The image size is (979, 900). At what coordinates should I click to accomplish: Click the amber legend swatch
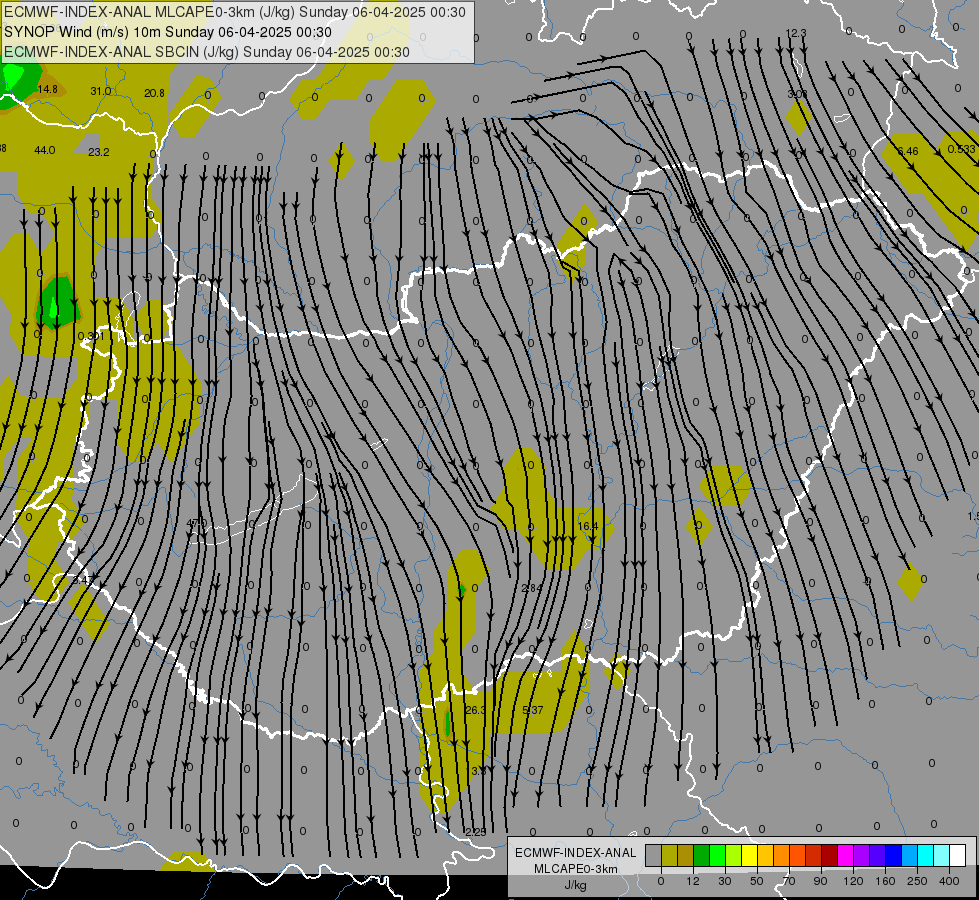765,855
